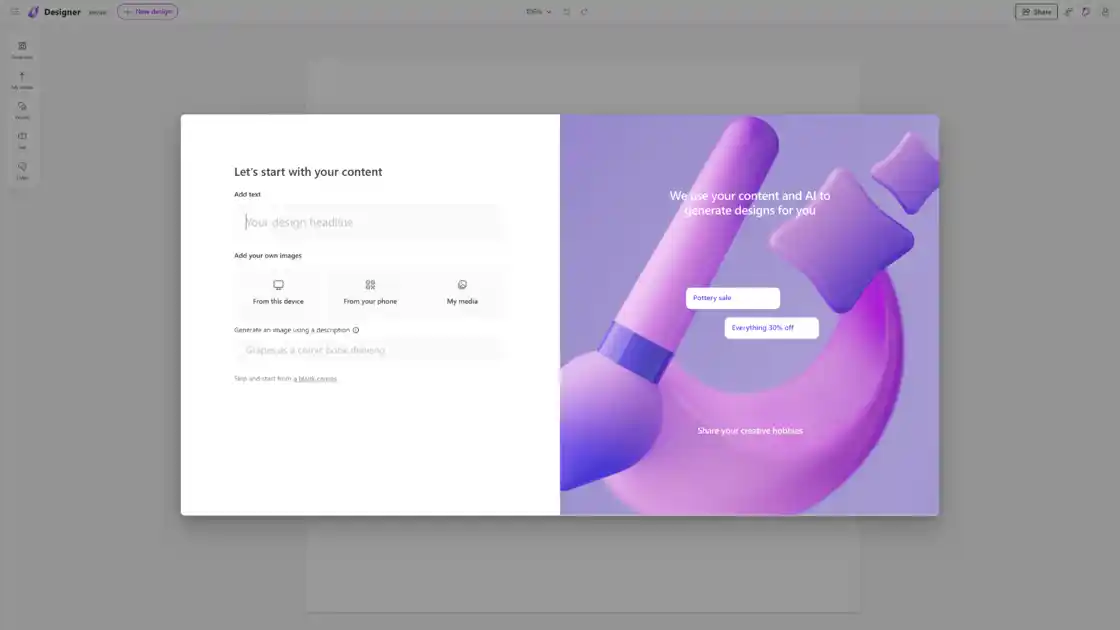
Task: Open the user account profile icon
Action: point(1105,11)
